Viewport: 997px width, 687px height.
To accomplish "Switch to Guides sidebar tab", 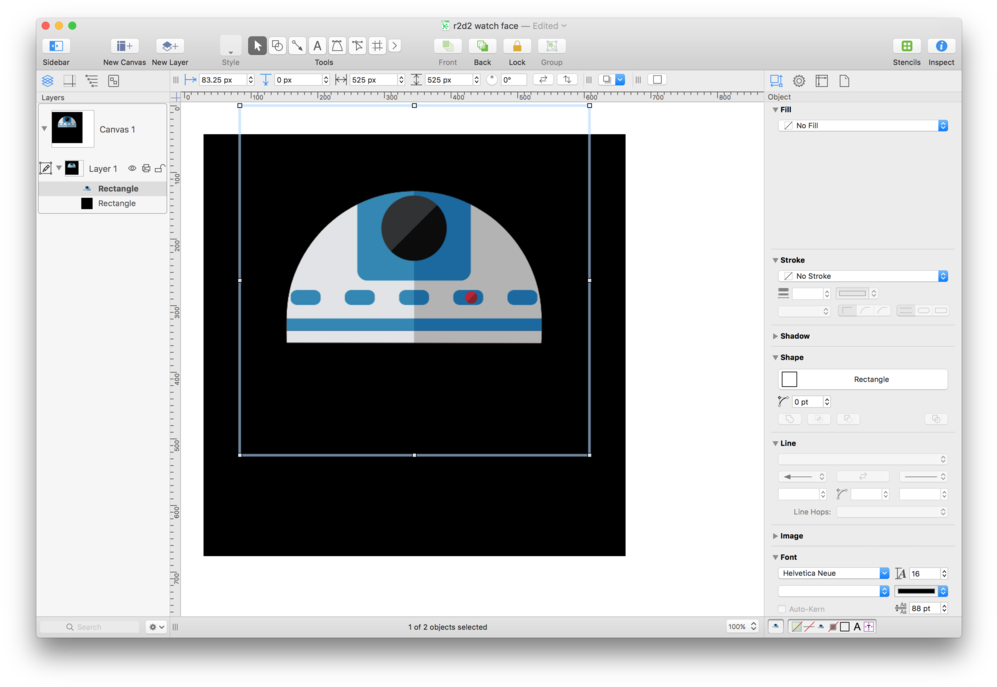I will (x=69, y=81).
